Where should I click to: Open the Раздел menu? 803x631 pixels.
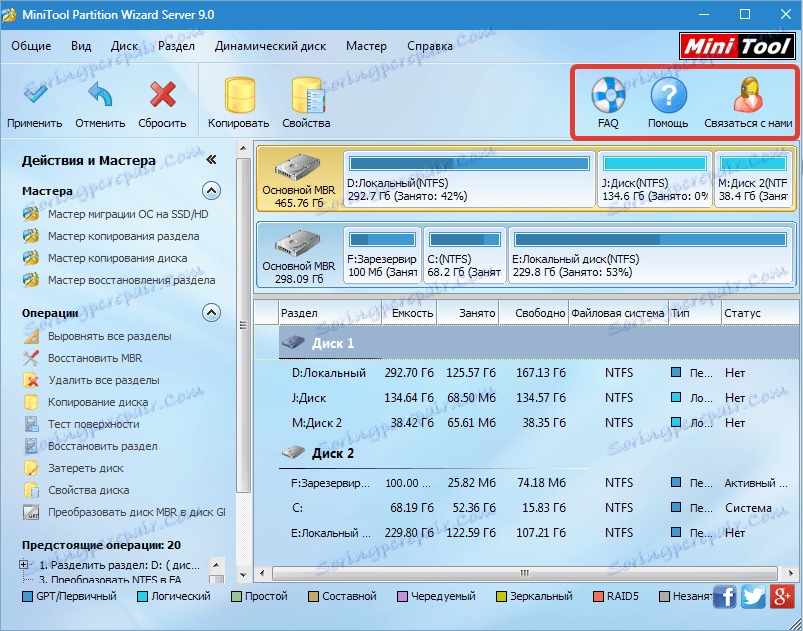pos(176,46)
